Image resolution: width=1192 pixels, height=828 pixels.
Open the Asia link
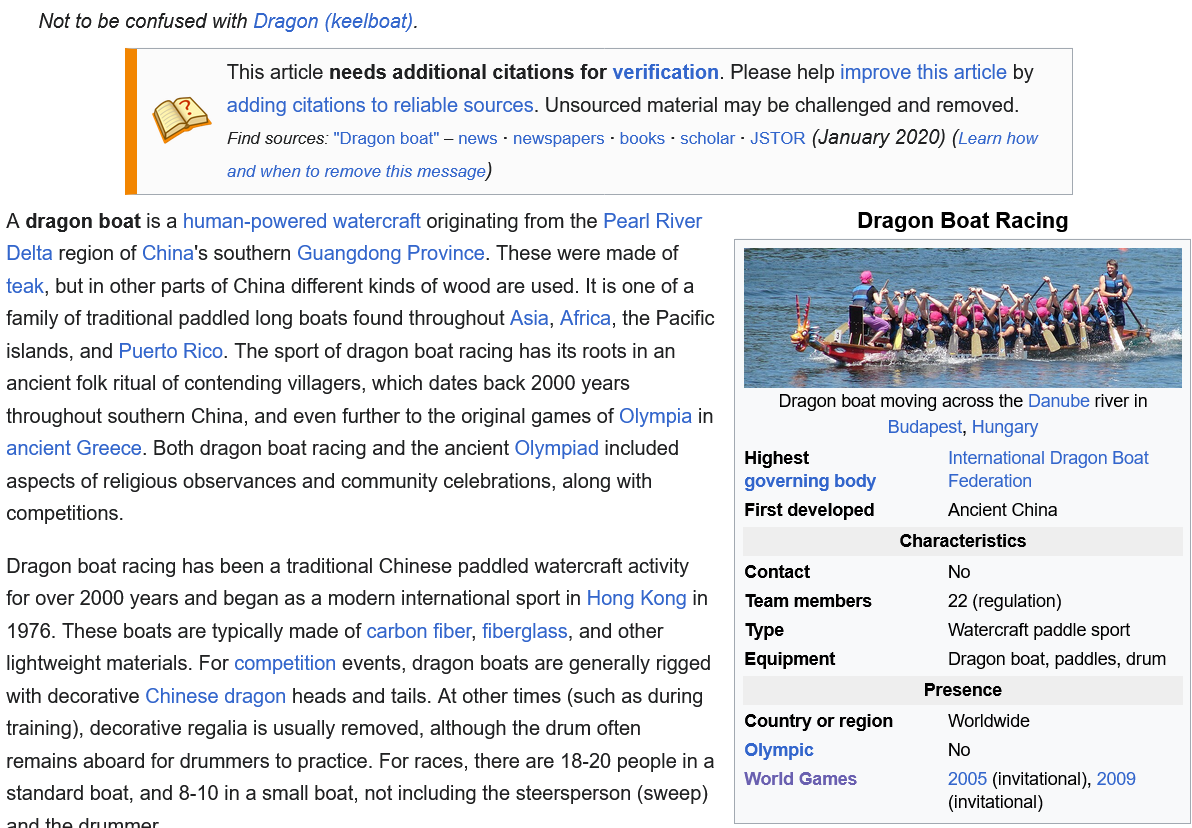[x=529, y=318]
